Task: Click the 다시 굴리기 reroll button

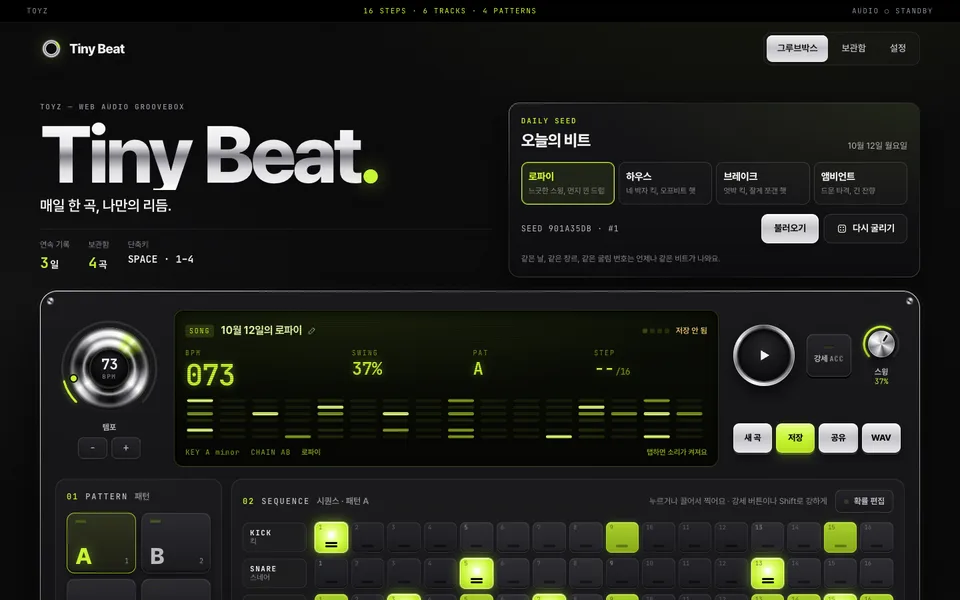Action: (x=866, y=228)
